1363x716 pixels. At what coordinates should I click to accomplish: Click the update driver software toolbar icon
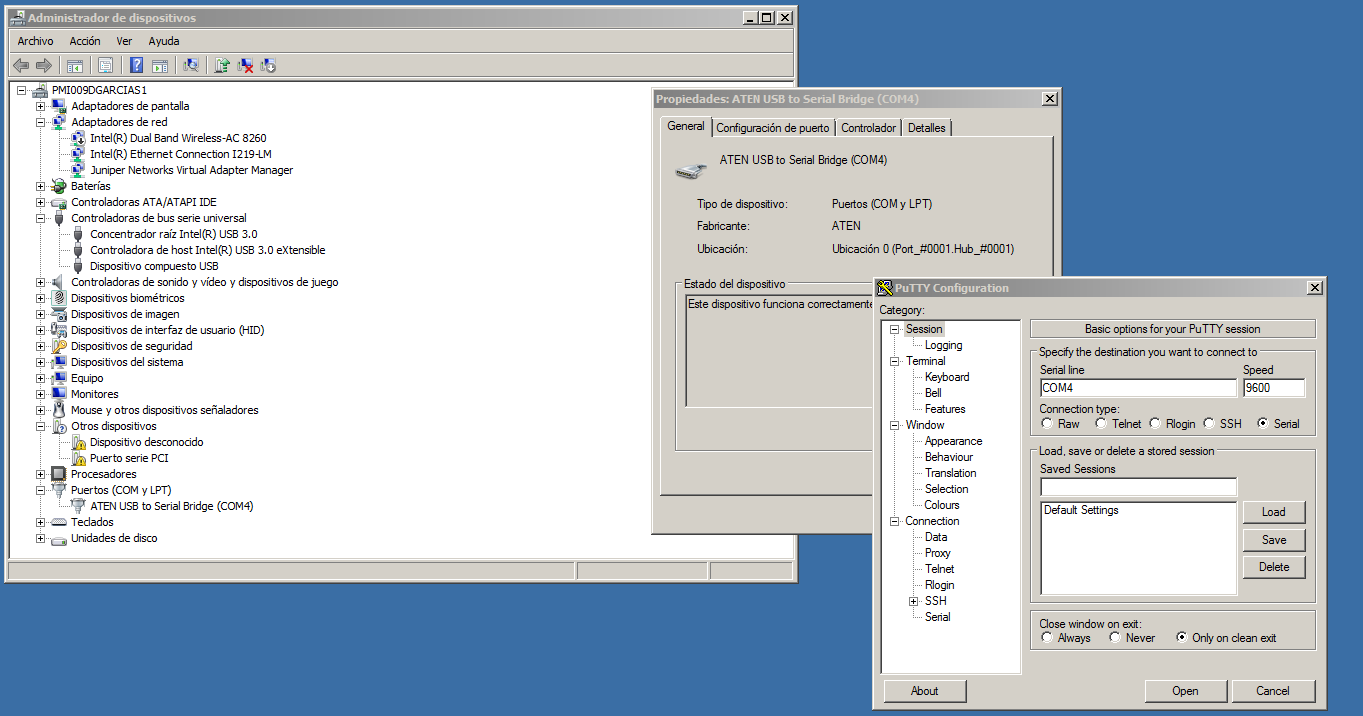pos(222,65)
